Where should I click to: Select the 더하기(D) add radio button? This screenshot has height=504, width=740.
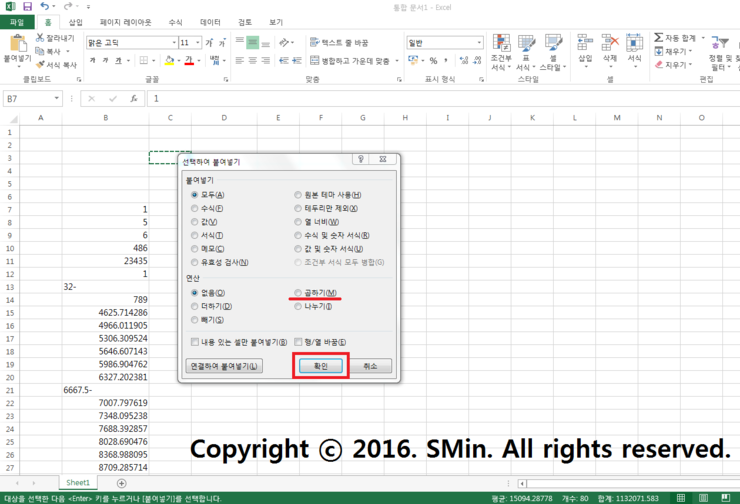194,306
